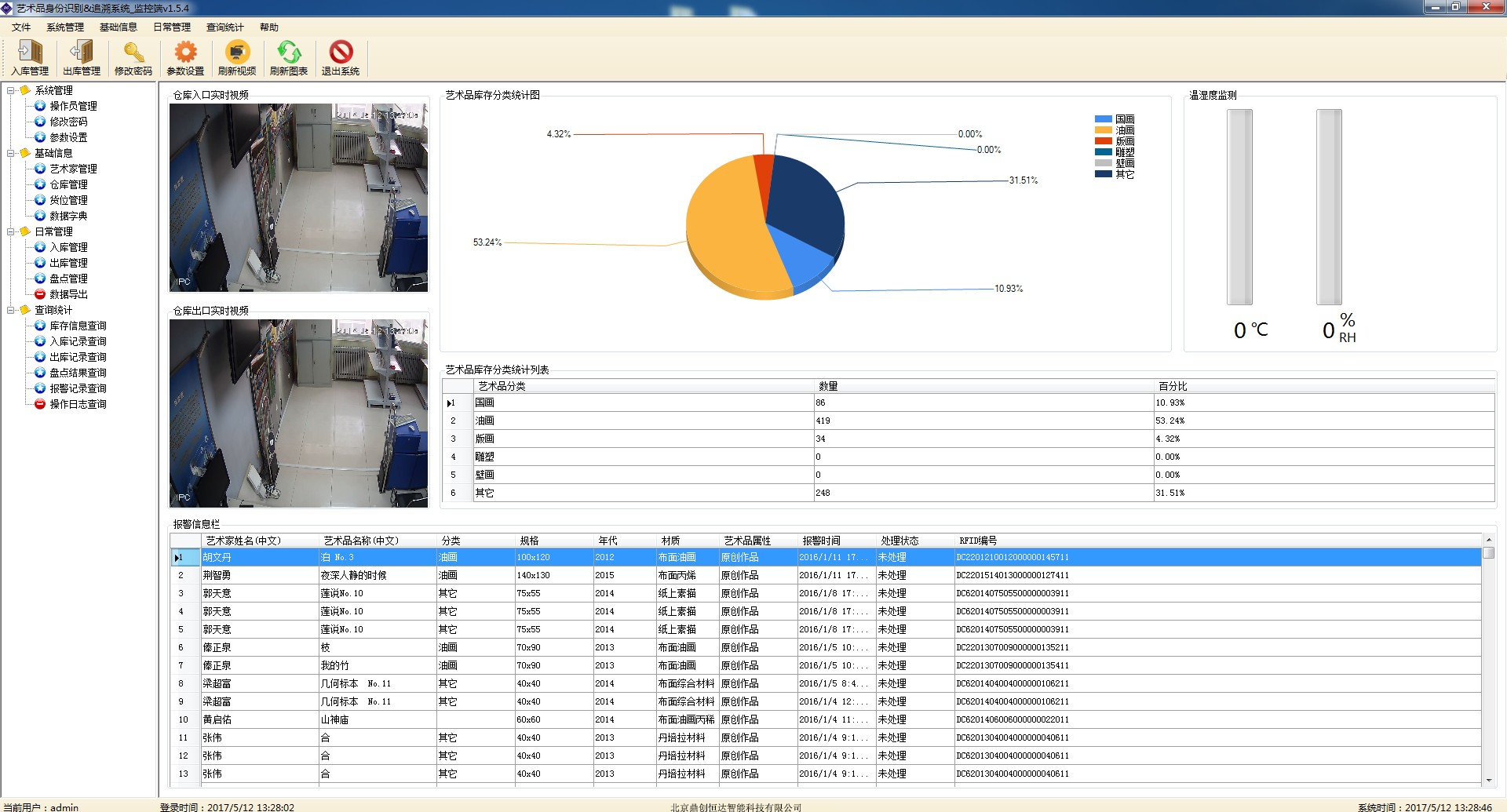The height and width of the screenshot is (812, 1507).
Task: Select 数据导出 in the sidebar tree
Action: coord(68,294)
